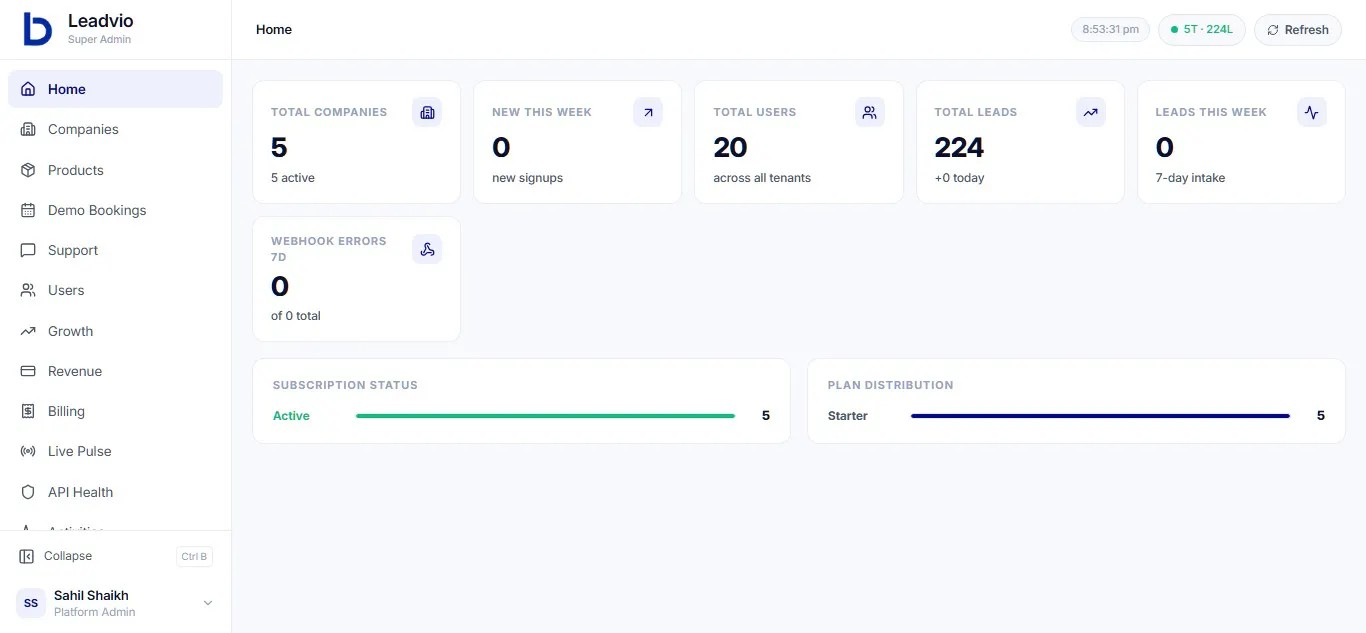Screen dimensions: 1366x633
Task: Click the 'Starter' plan label
Action: 848,416
